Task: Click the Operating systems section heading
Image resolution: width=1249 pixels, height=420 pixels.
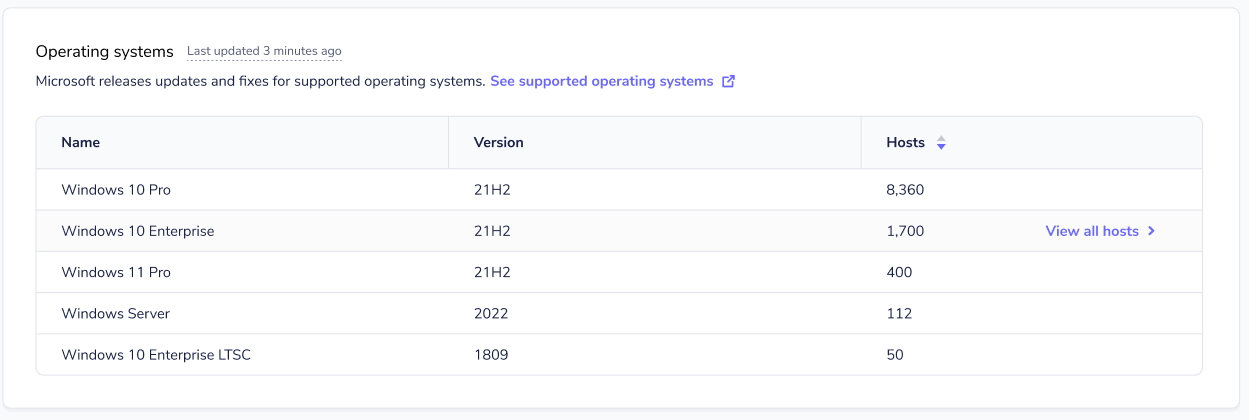Action: 105,51
